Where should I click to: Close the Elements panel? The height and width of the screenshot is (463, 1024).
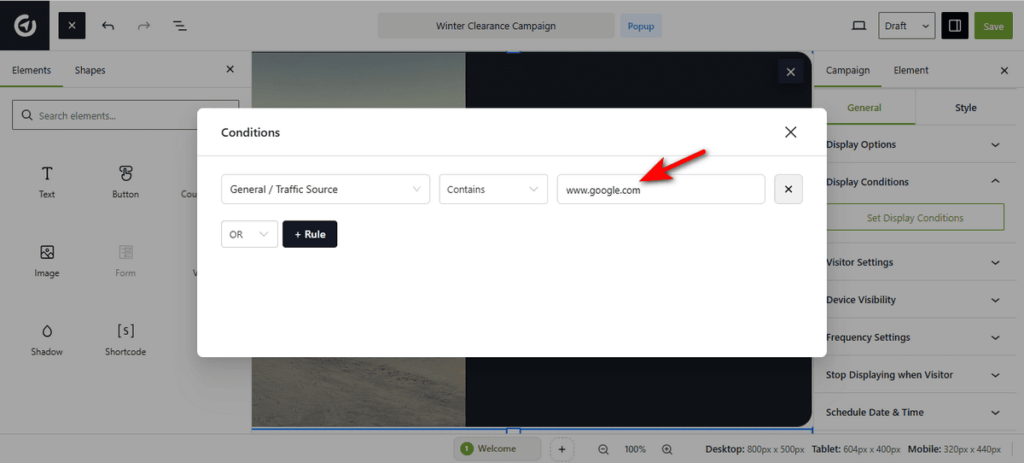(x=230, y=69)
